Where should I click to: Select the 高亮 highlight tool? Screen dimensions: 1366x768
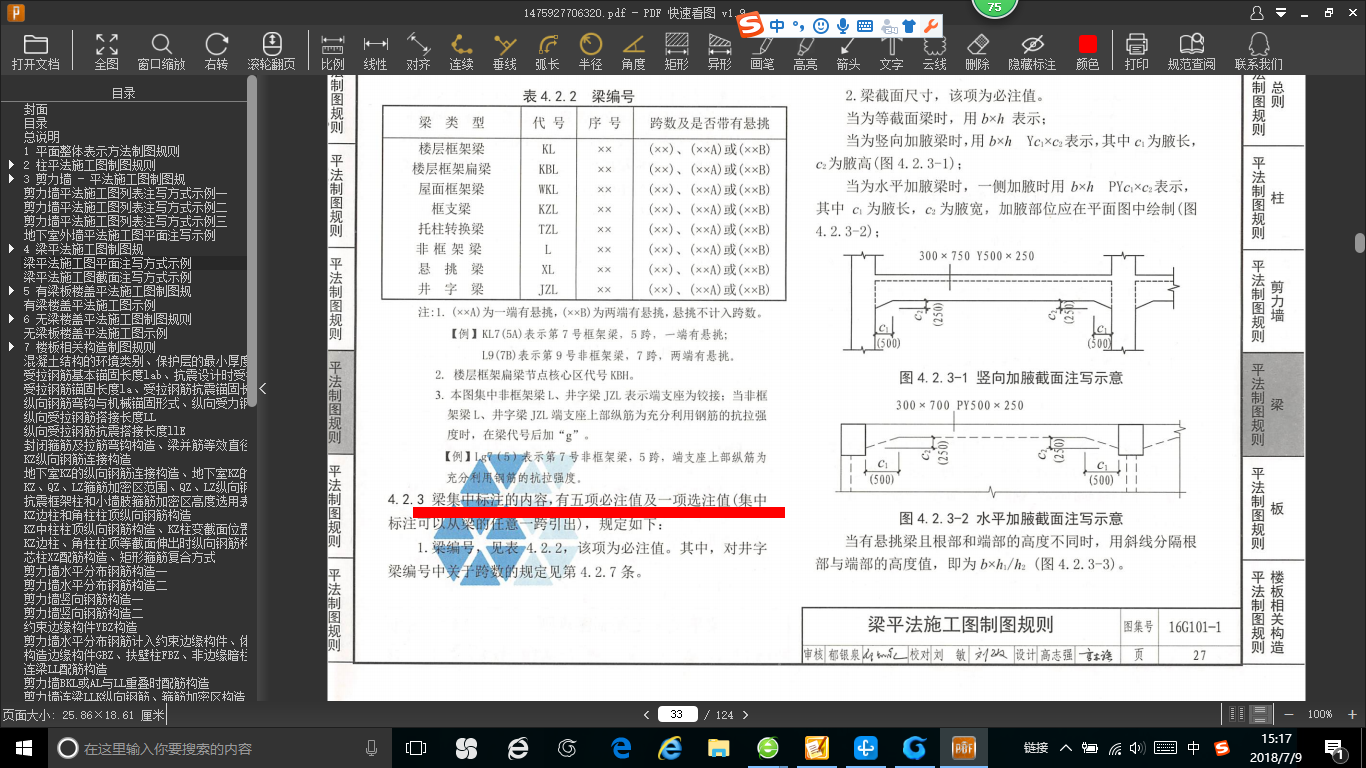805,51
